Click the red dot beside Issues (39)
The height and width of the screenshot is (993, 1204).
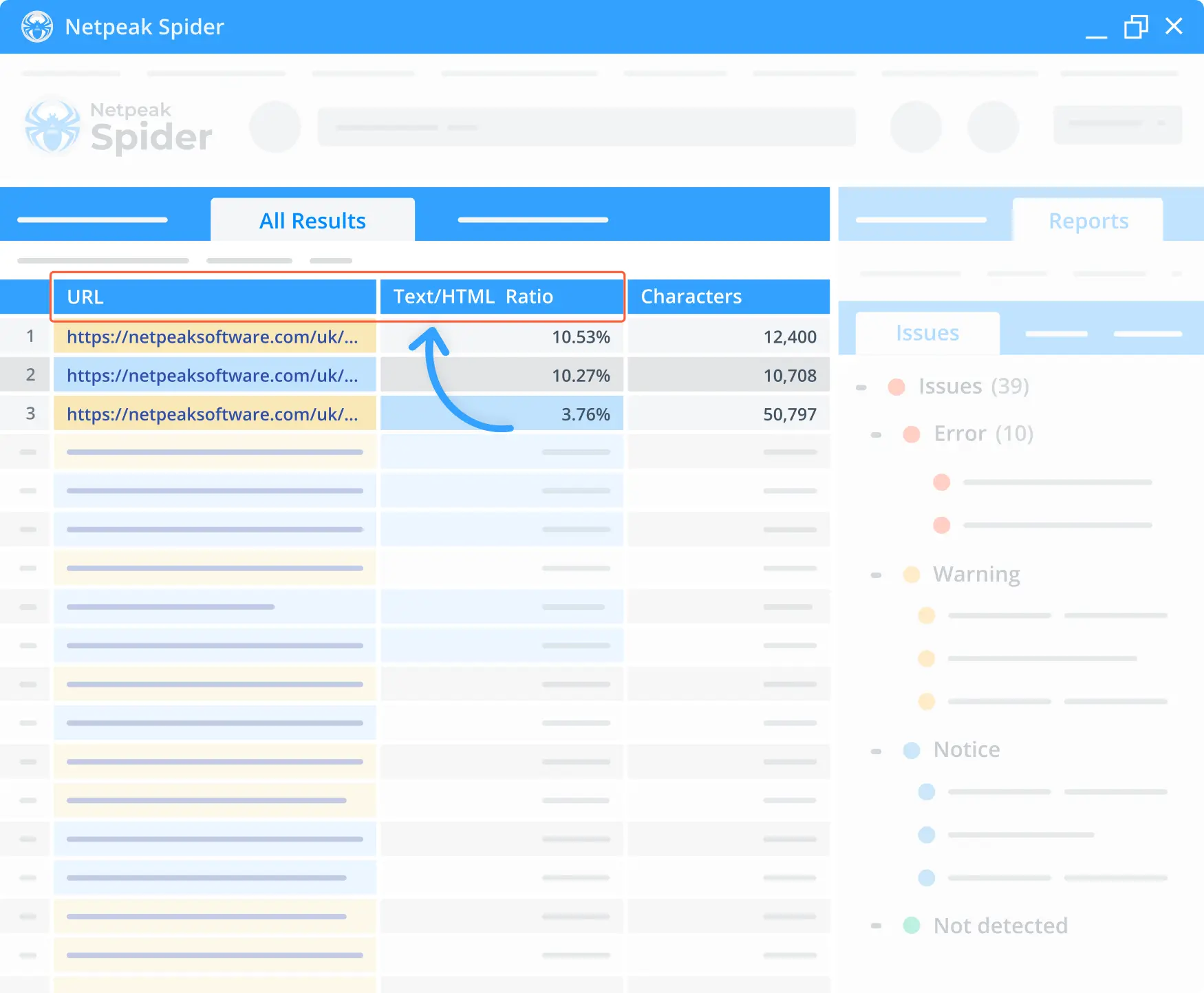(x=896, y=387)
